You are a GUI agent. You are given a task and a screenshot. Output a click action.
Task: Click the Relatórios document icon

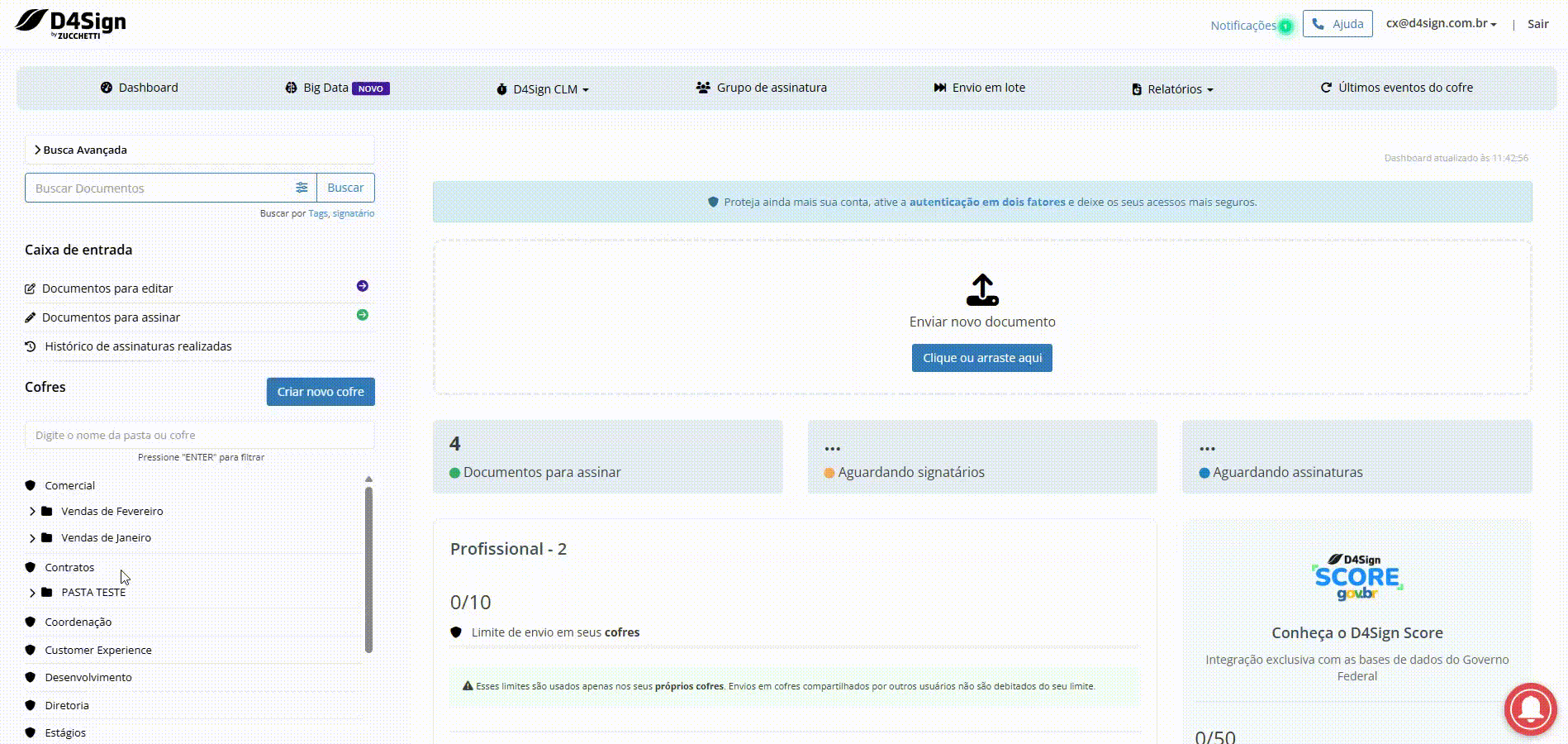(1137, 89)
